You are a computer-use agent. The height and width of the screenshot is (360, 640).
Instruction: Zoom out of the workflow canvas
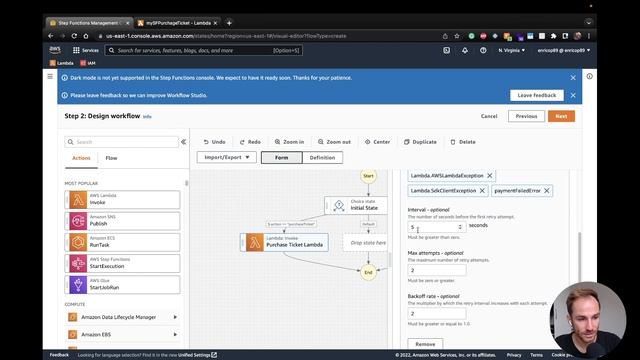(x=334, y=142)
